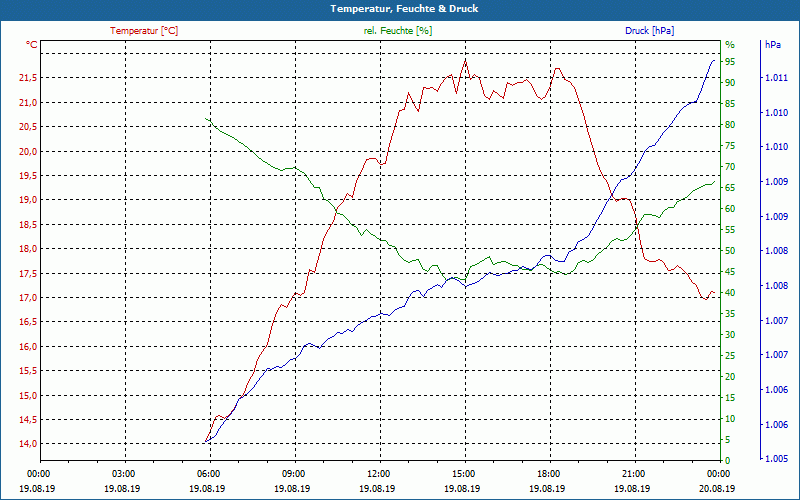Click the chart title "Temperatur, Feuchte & Druck"
800x500 pixels.
click(404, 9)
